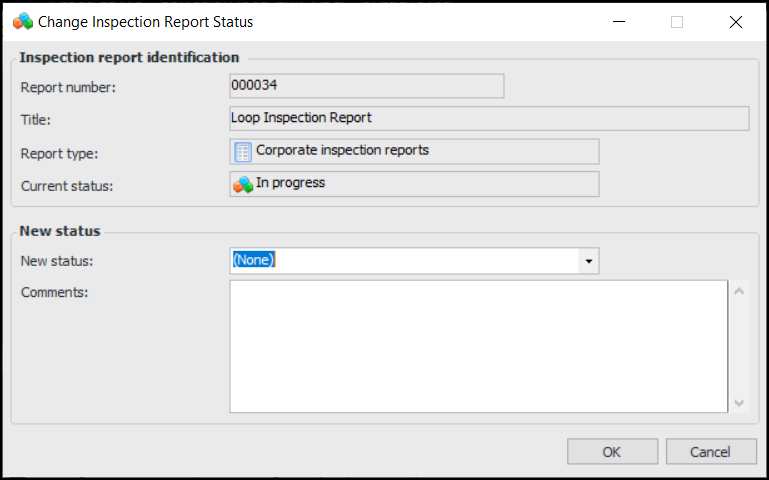Select the (None) text in New status box
Viewport: 769px width, 480px height.
point(253,260)
